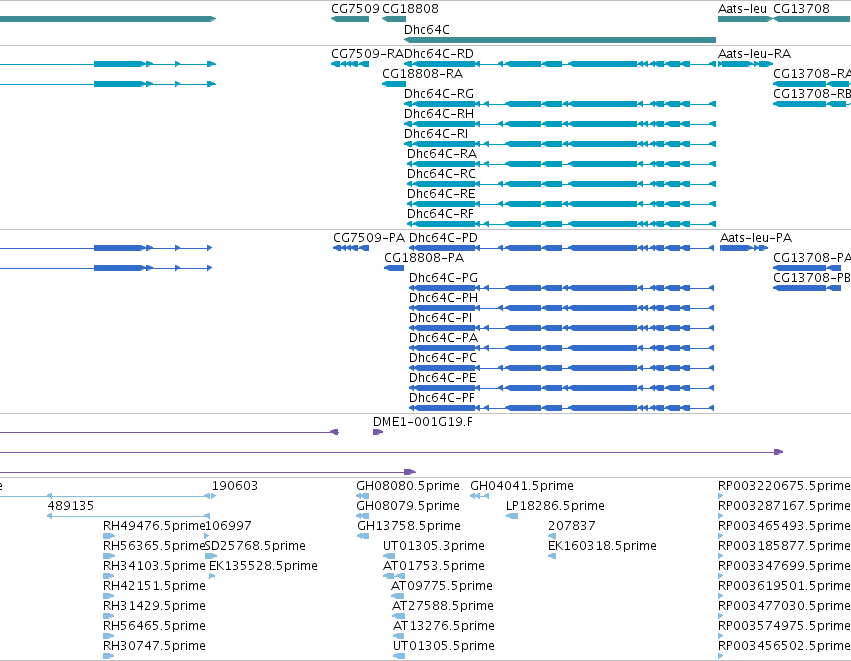The height and width of the screenshot is (661, 851).
Task: Select transcript Dhc64C-RA label
Action: point(442,154)
